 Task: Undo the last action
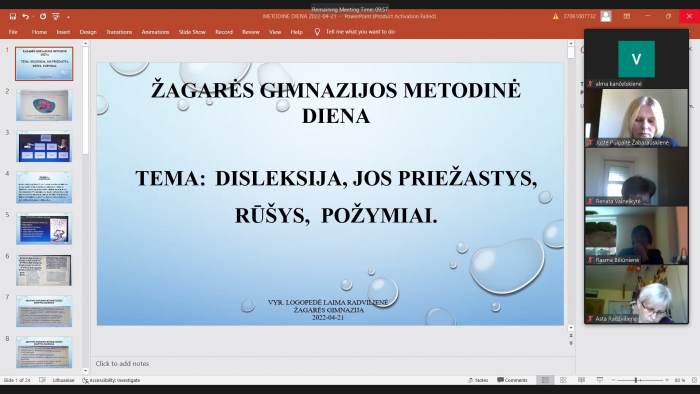(25, 17)
